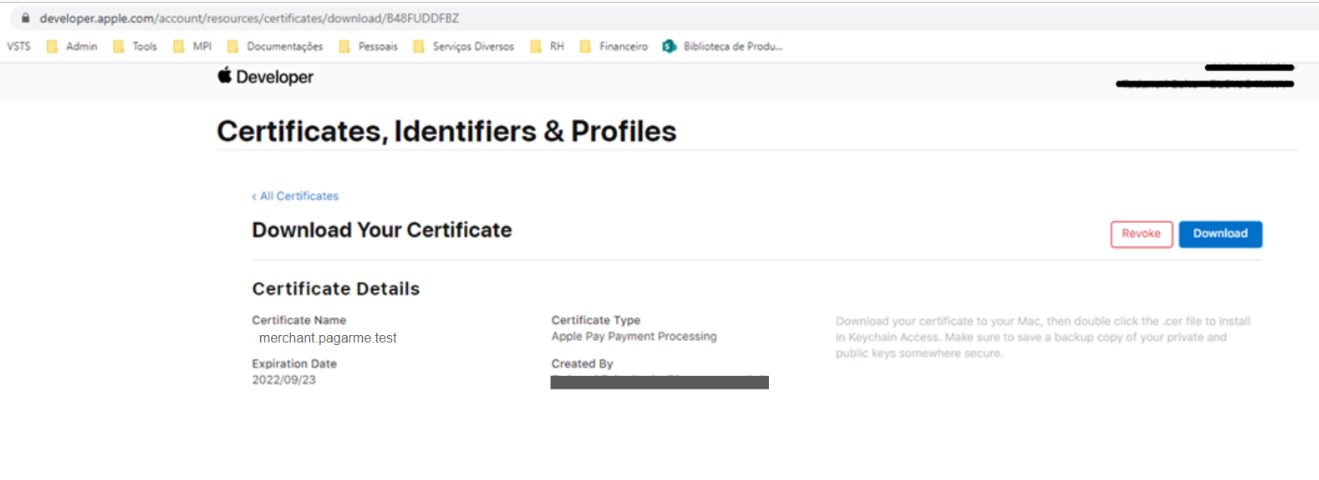Click the Certificate Details heading
Viewport: 1319px width, 480px height.
pos(336,289)
